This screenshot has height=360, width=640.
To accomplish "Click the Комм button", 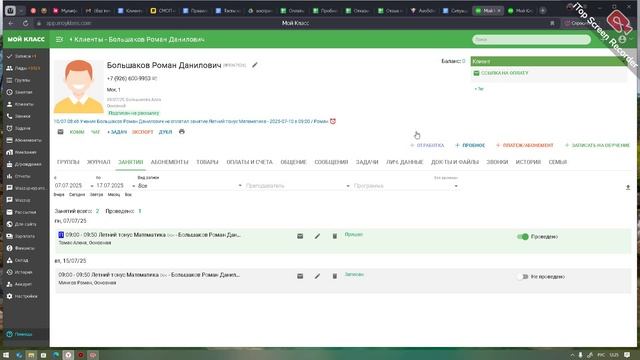I will coord(77,132).
